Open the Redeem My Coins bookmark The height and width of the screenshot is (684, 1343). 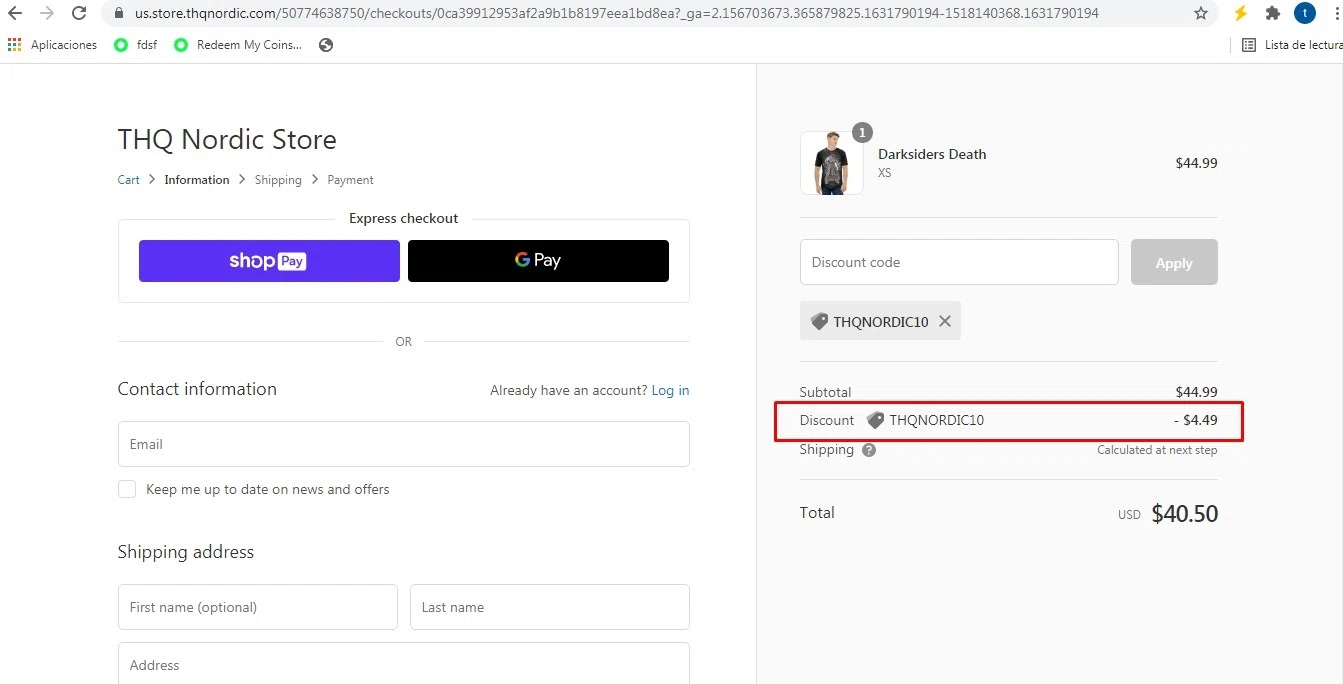[x=238, y=45]
